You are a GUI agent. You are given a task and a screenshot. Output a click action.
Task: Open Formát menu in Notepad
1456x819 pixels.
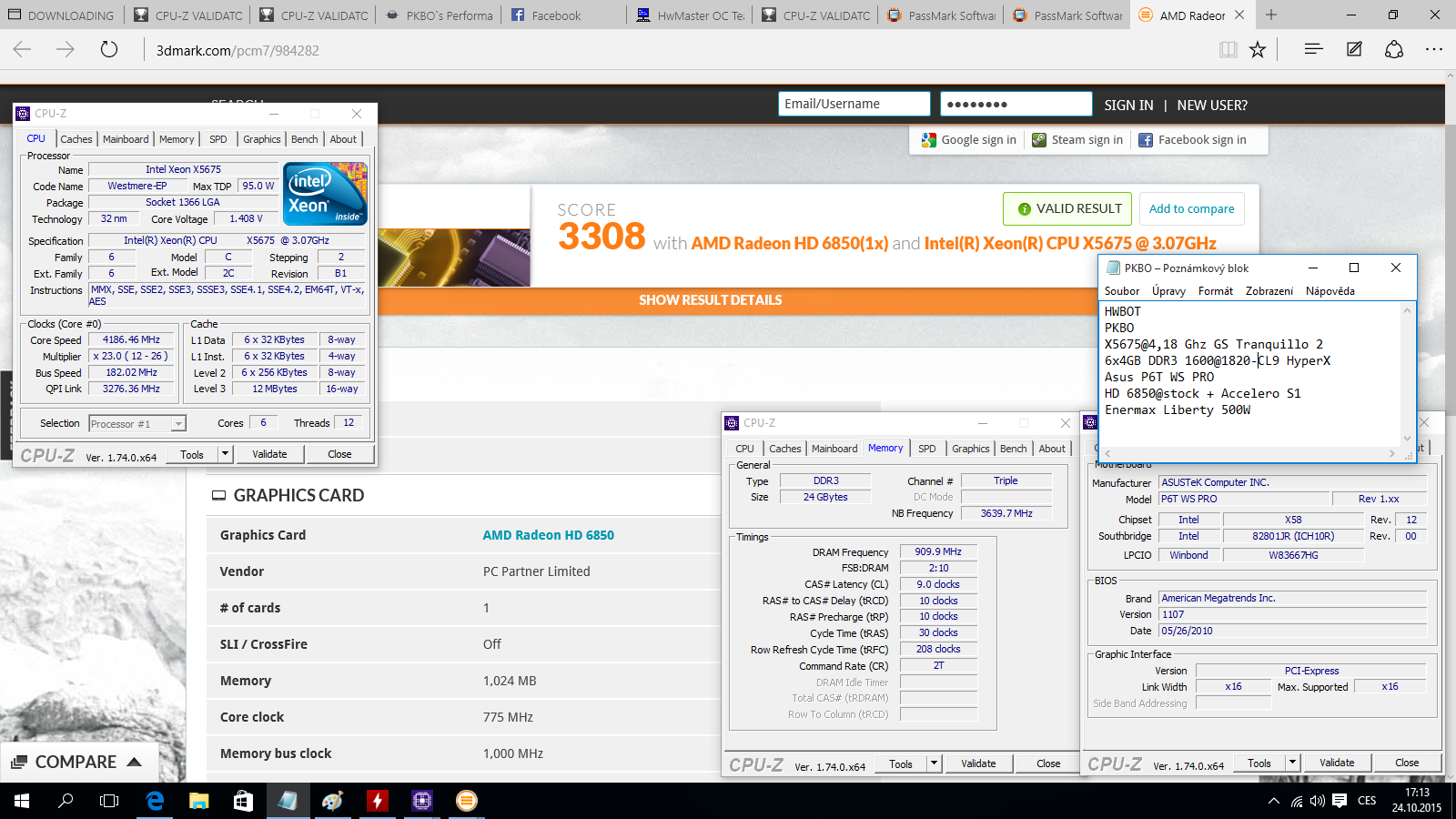tap(1216, 291)
